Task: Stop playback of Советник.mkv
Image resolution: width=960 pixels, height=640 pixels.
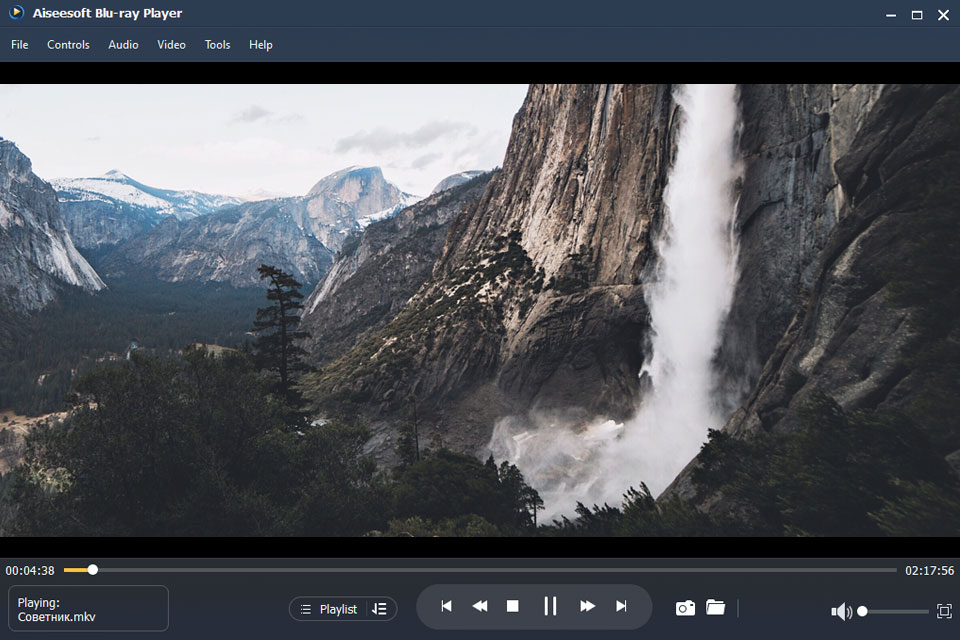Action: (513, 606)
